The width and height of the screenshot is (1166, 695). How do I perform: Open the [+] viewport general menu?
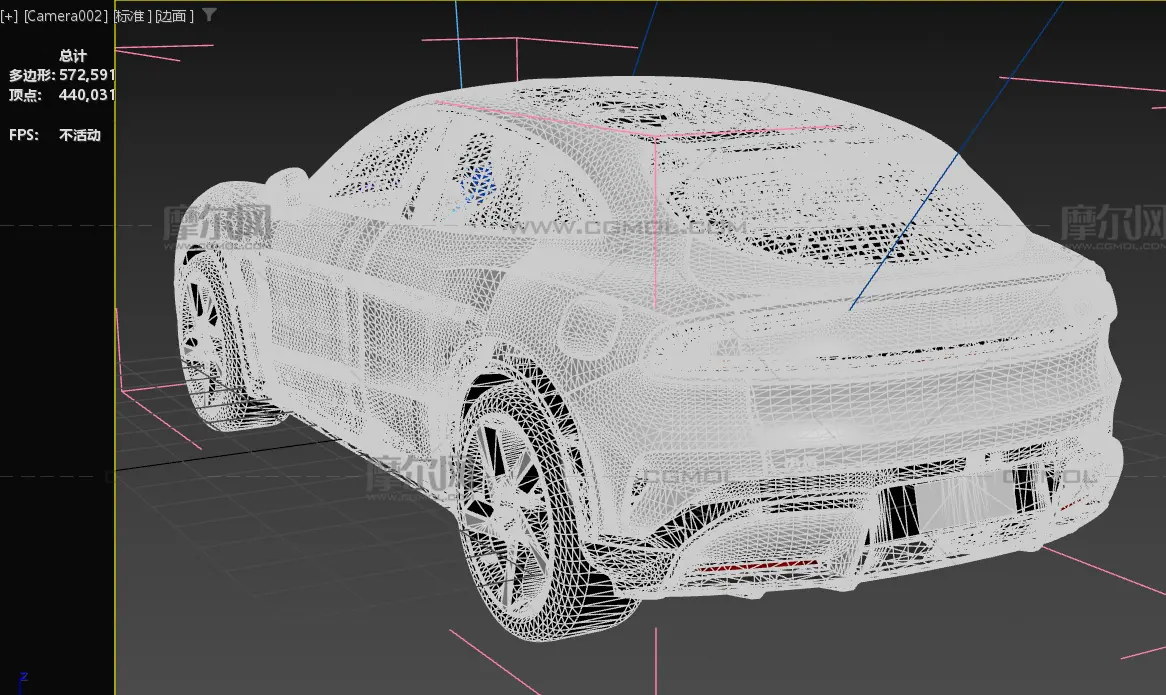click(10, 16)
